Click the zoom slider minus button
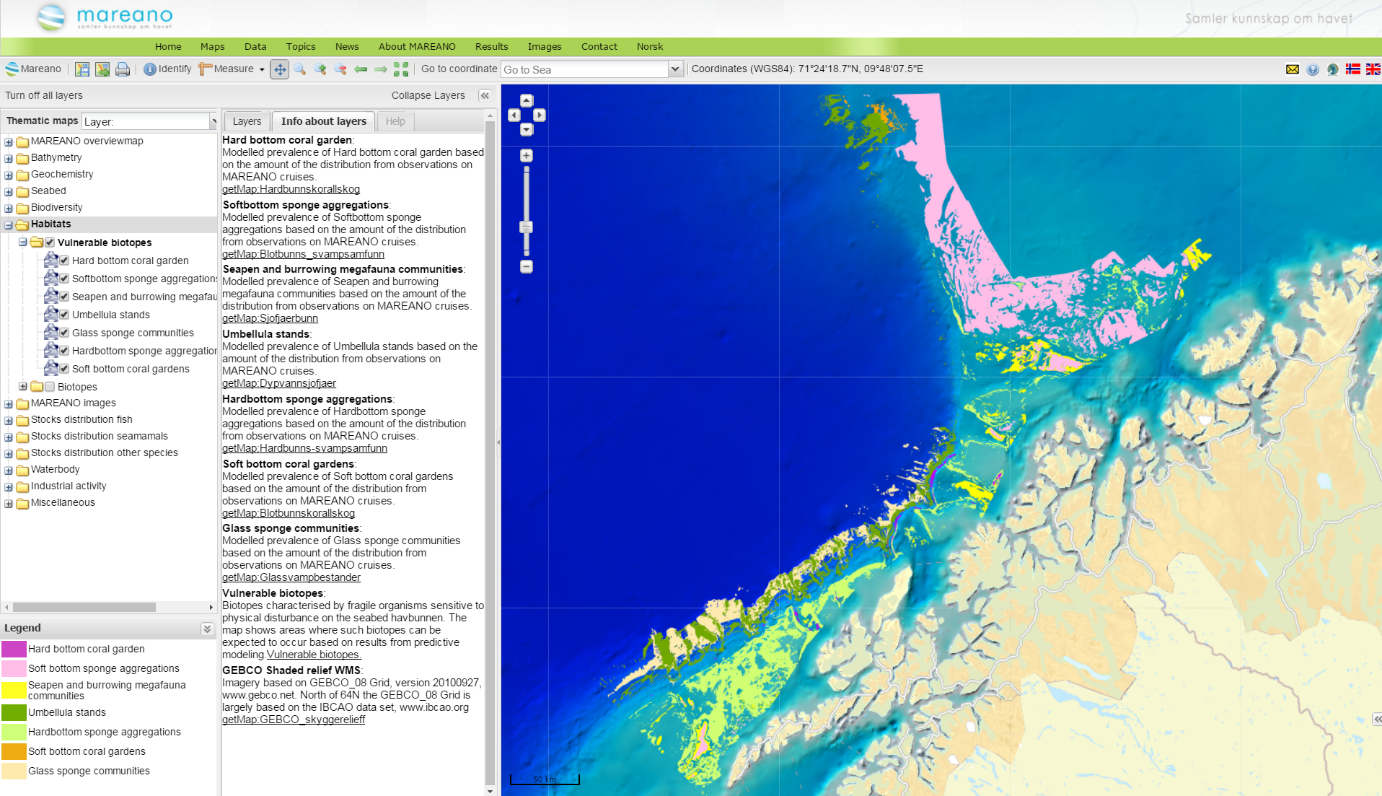This screenshot has height=796, width=1382. (x=527, y=267)
